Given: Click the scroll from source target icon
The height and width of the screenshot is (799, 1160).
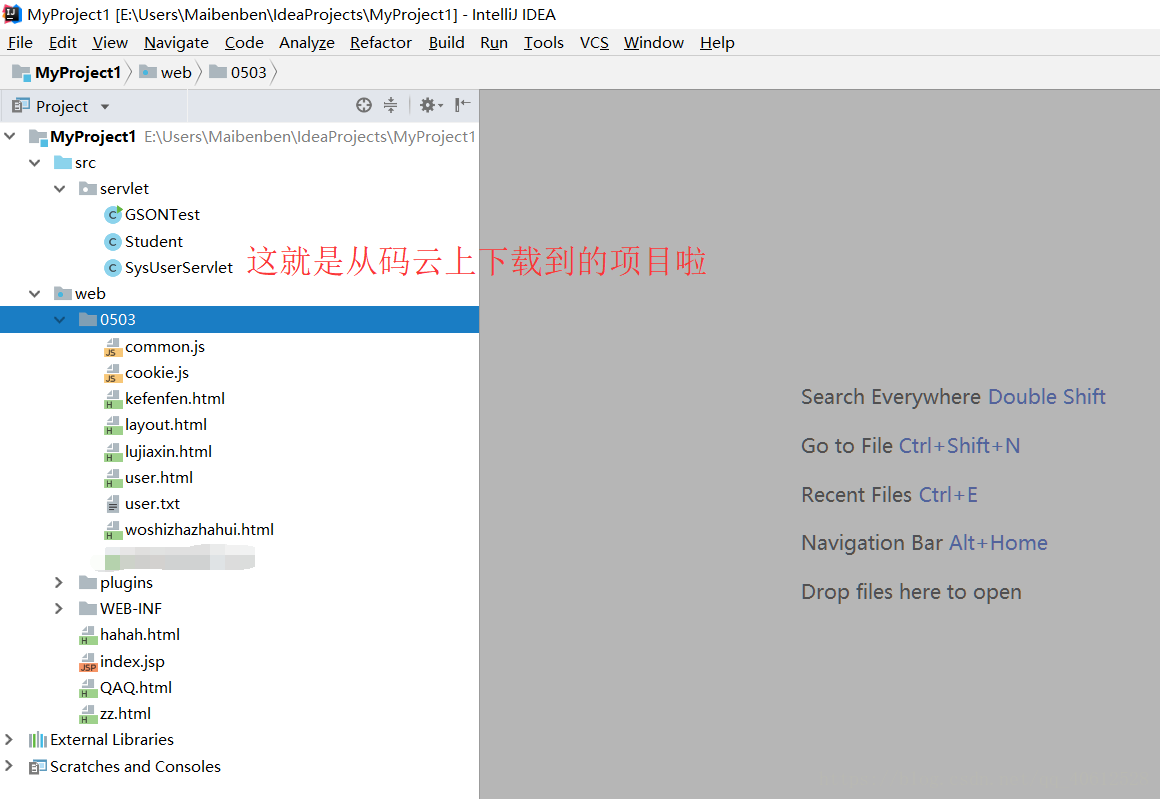Looking at the screenshot, I should pos(363,106).
